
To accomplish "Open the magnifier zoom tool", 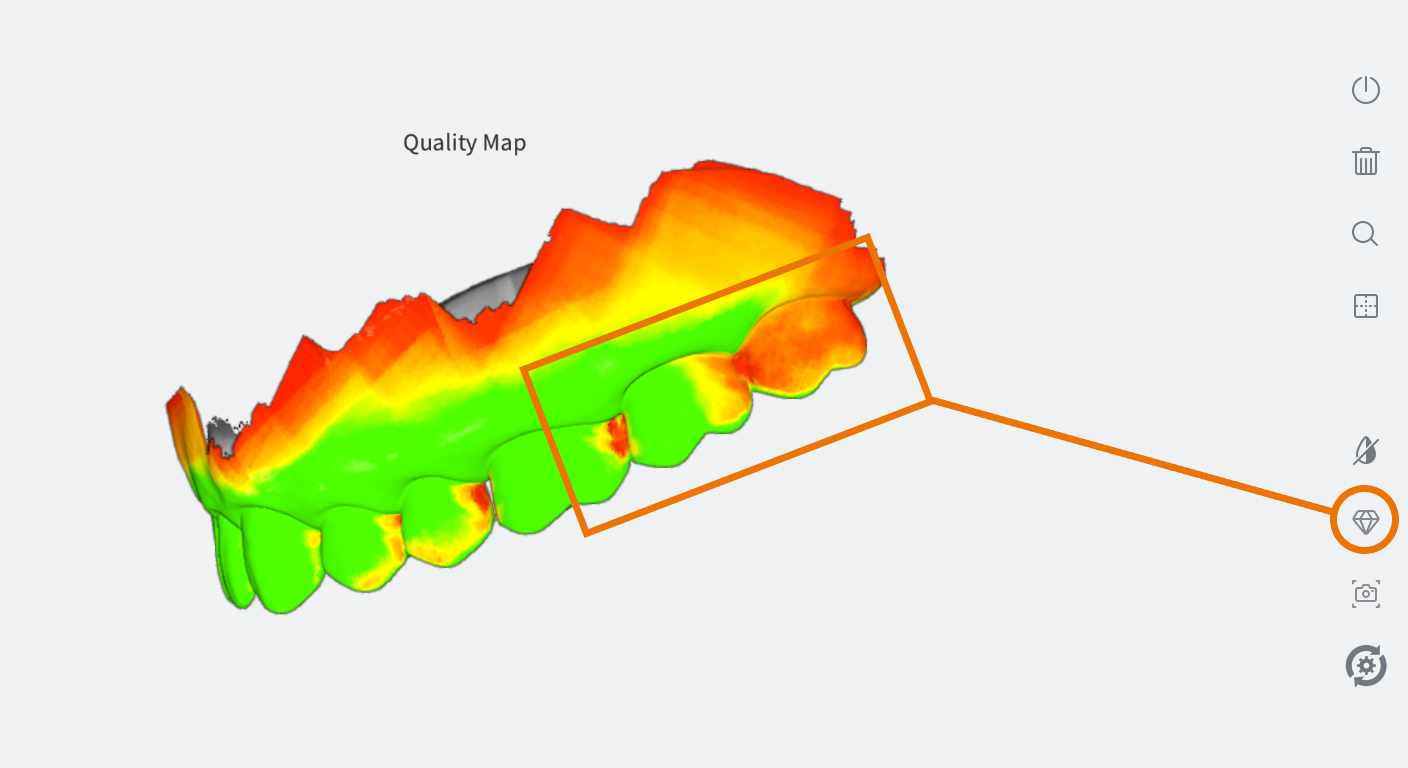I will pyautogui.click(x=1365, y=234).
